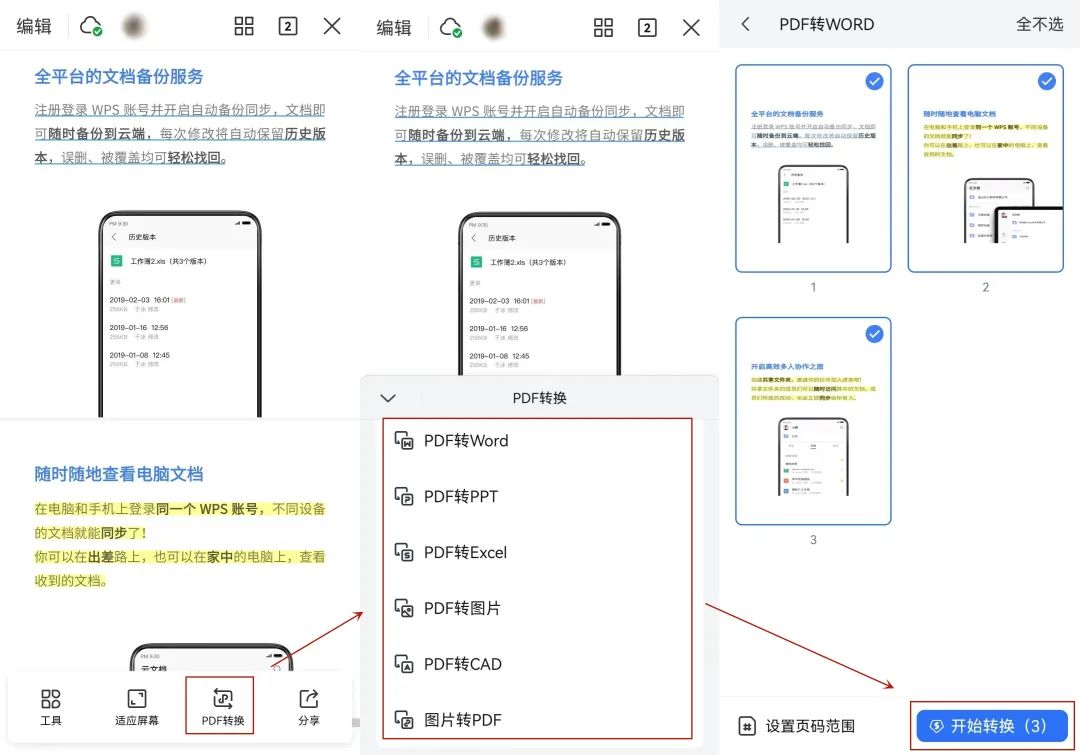The width and height of the screenshot is (1080, 755).
Task: Open the tab counter showing 2 in middle screen
Action: coord(647,28)
